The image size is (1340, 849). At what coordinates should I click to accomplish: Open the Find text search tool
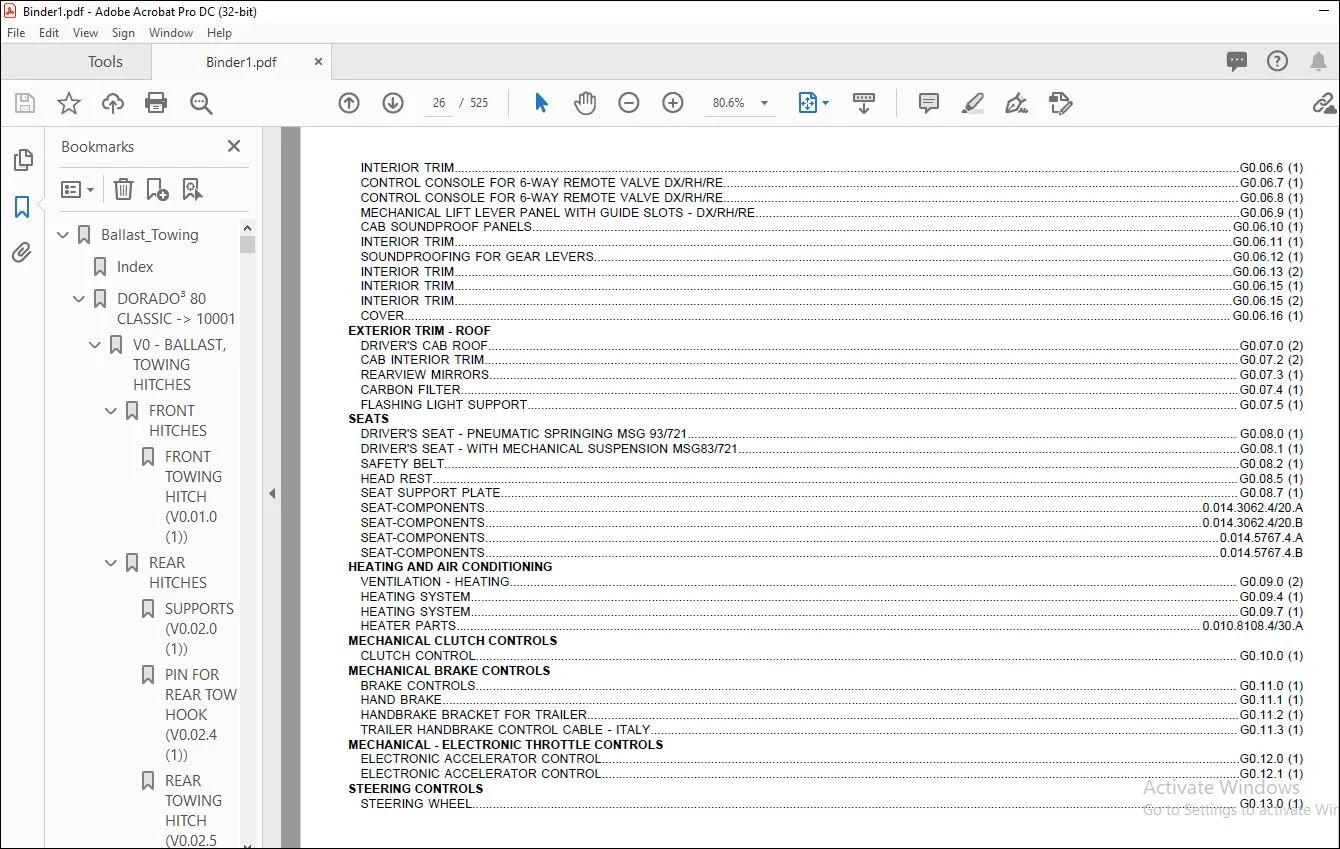(x=201, y=103)
